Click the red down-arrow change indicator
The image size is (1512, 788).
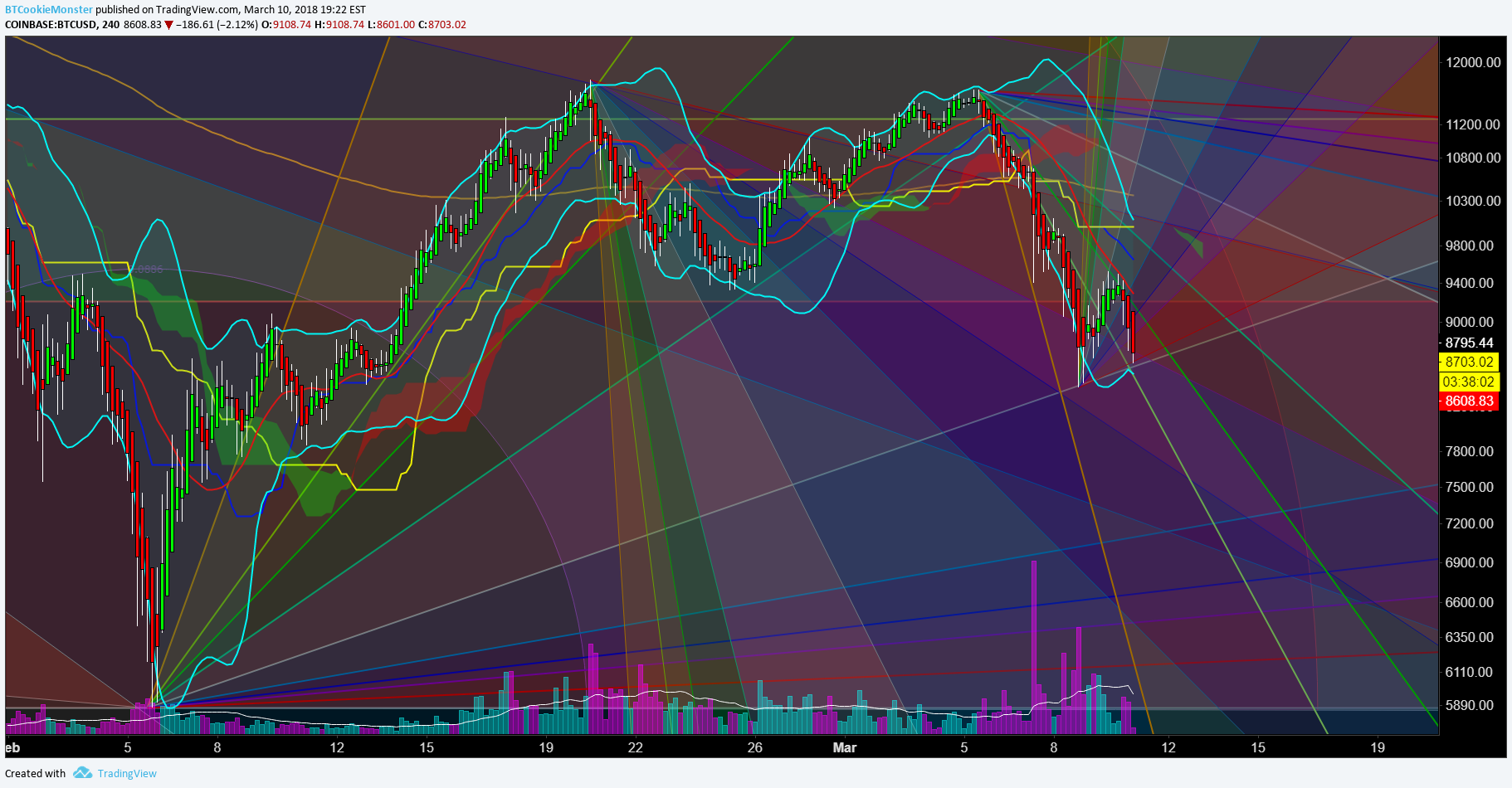click(x=168, y=25)
